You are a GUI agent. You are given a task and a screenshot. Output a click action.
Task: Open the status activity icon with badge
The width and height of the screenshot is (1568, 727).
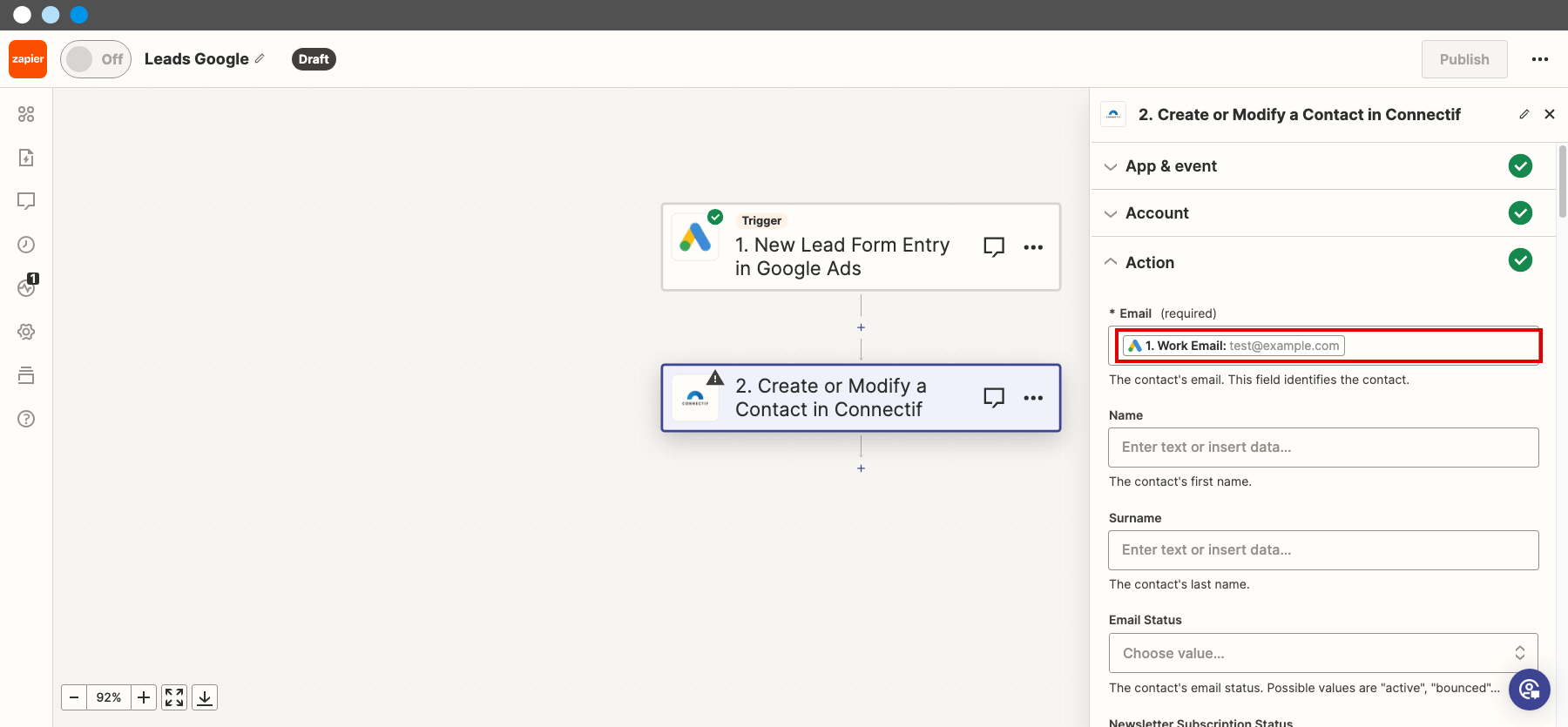coord(27,286)
